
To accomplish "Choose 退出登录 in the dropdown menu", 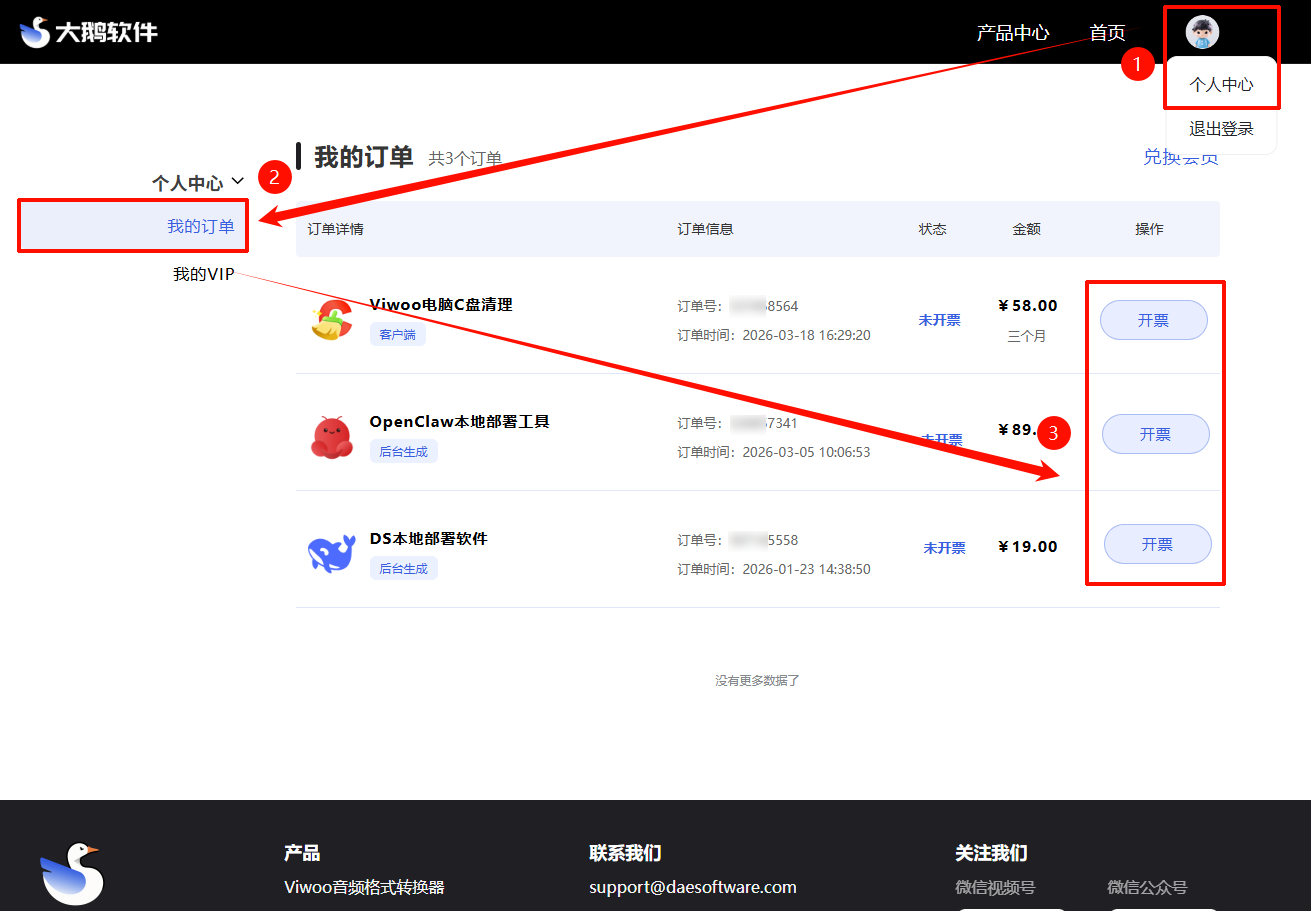I will point(1220,129).
